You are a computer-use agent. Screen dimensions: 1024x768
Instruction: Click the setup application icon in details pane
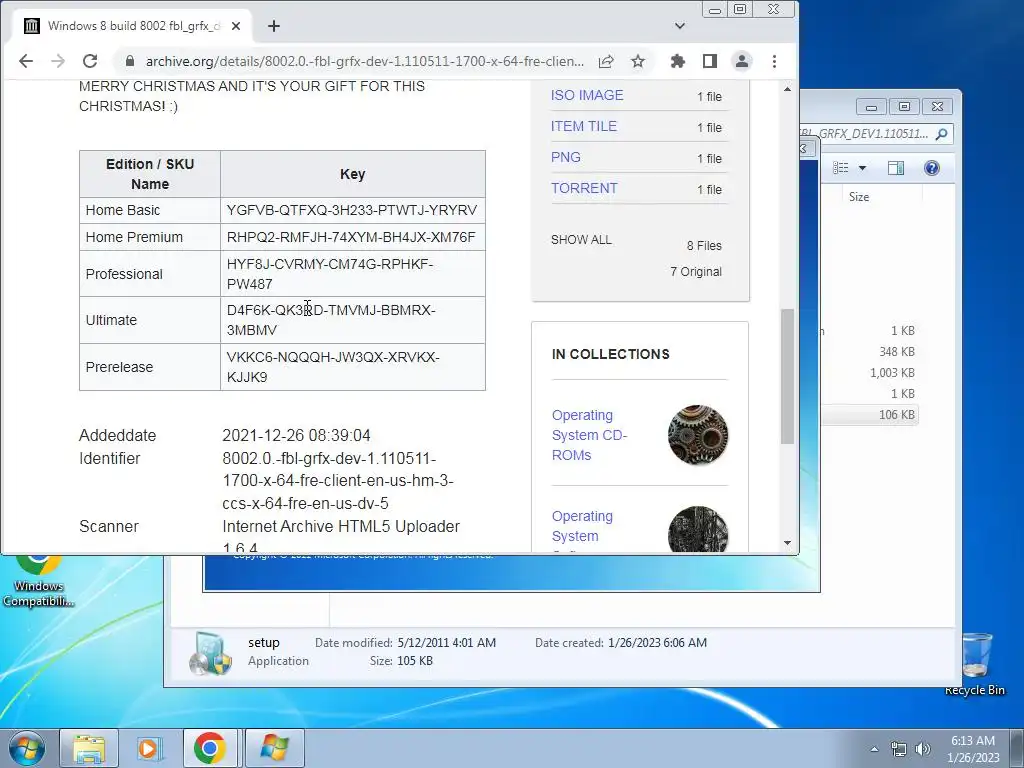210,653
